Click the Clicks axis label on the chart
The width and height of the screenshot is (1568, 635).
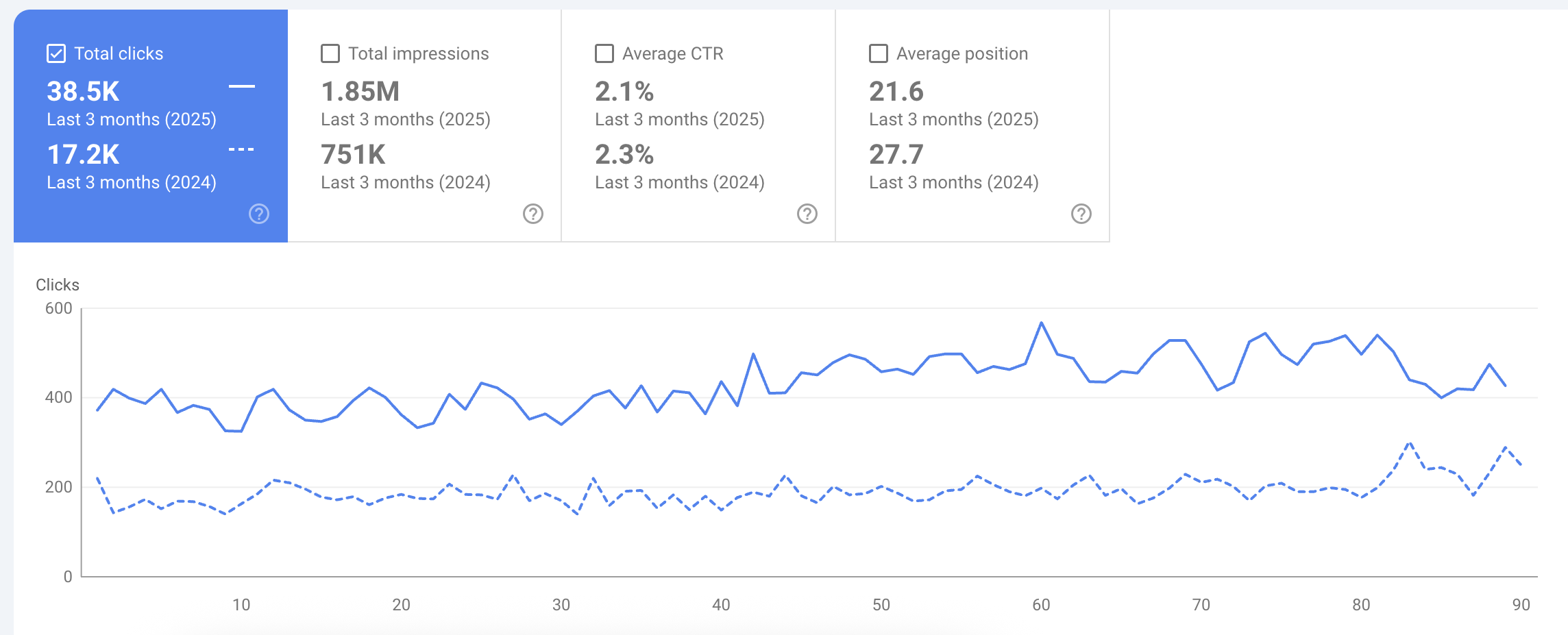pyautogui.click(x=58, y=285)
